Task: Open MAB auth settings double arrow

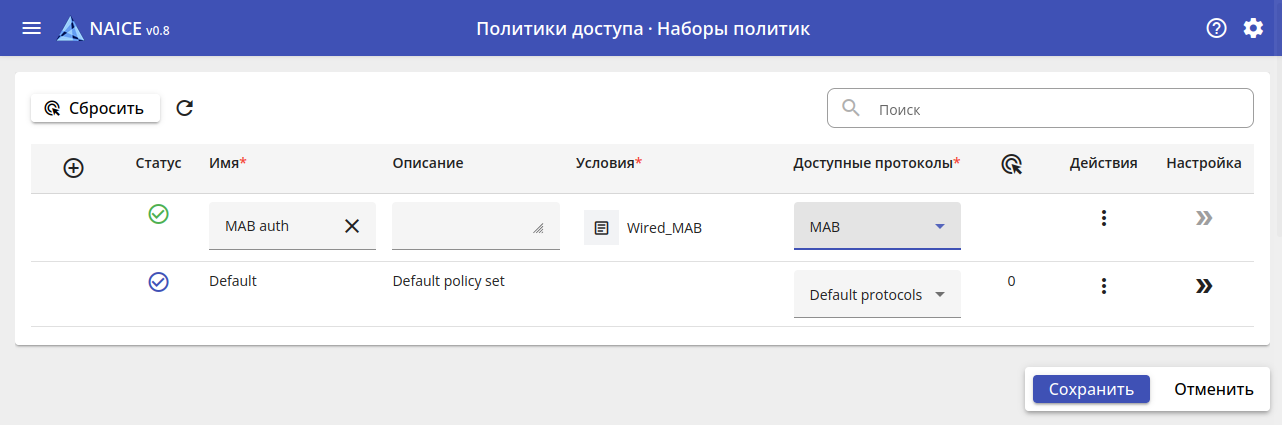Action: point(1204,218)
